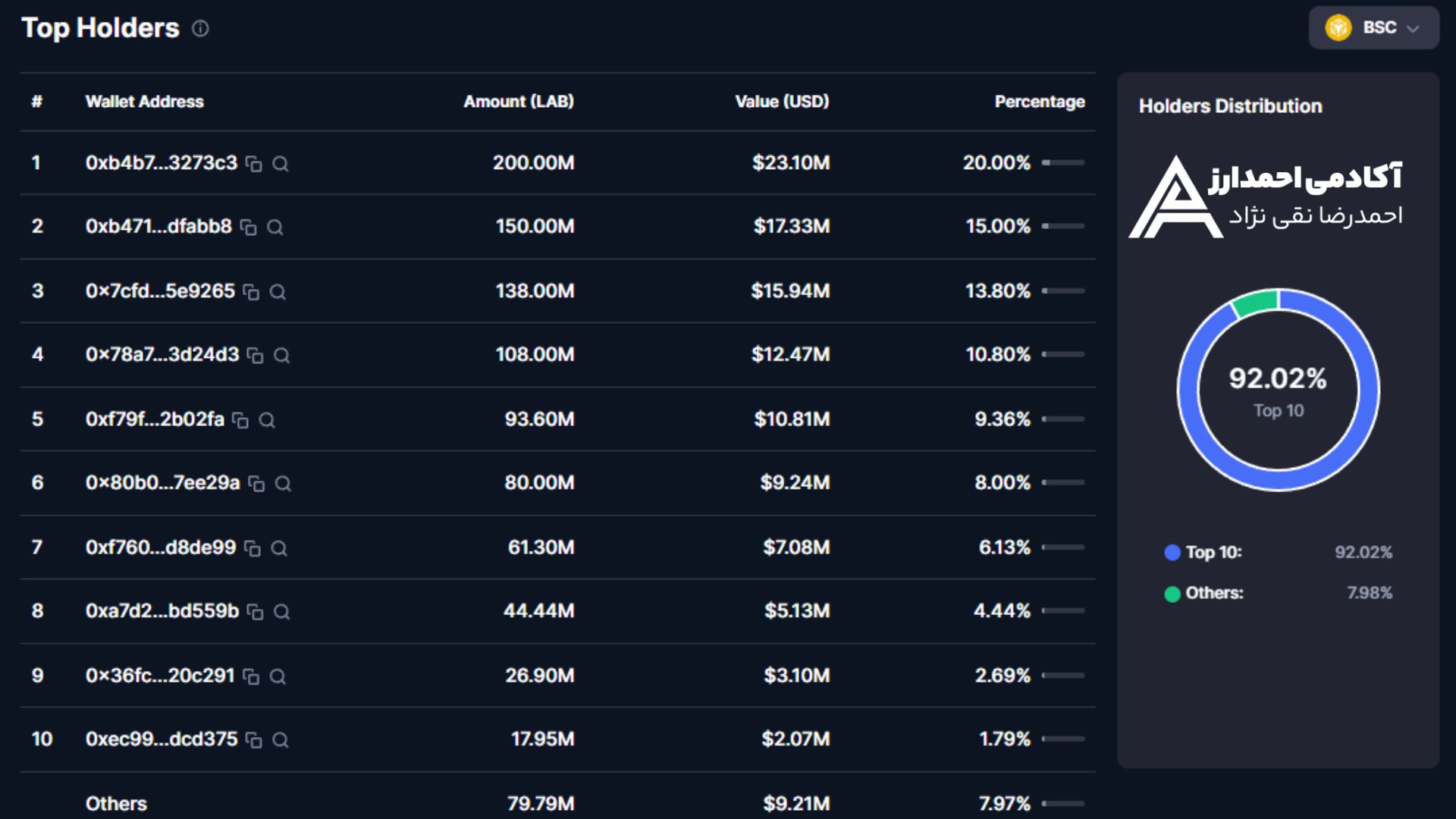The image size is (1456, 819).
Task: Click the Amount (LAB) column header
Action: [519, 102]
